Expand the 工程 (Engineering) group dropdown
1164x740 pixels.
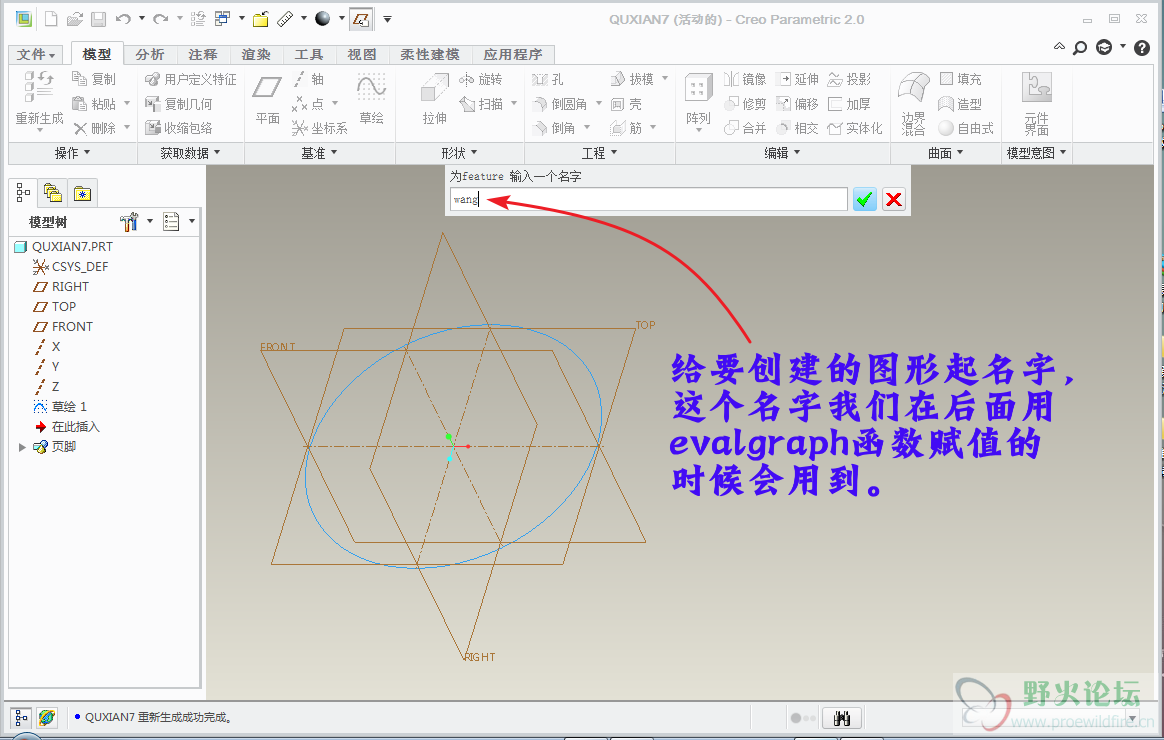tap(599, 153)
